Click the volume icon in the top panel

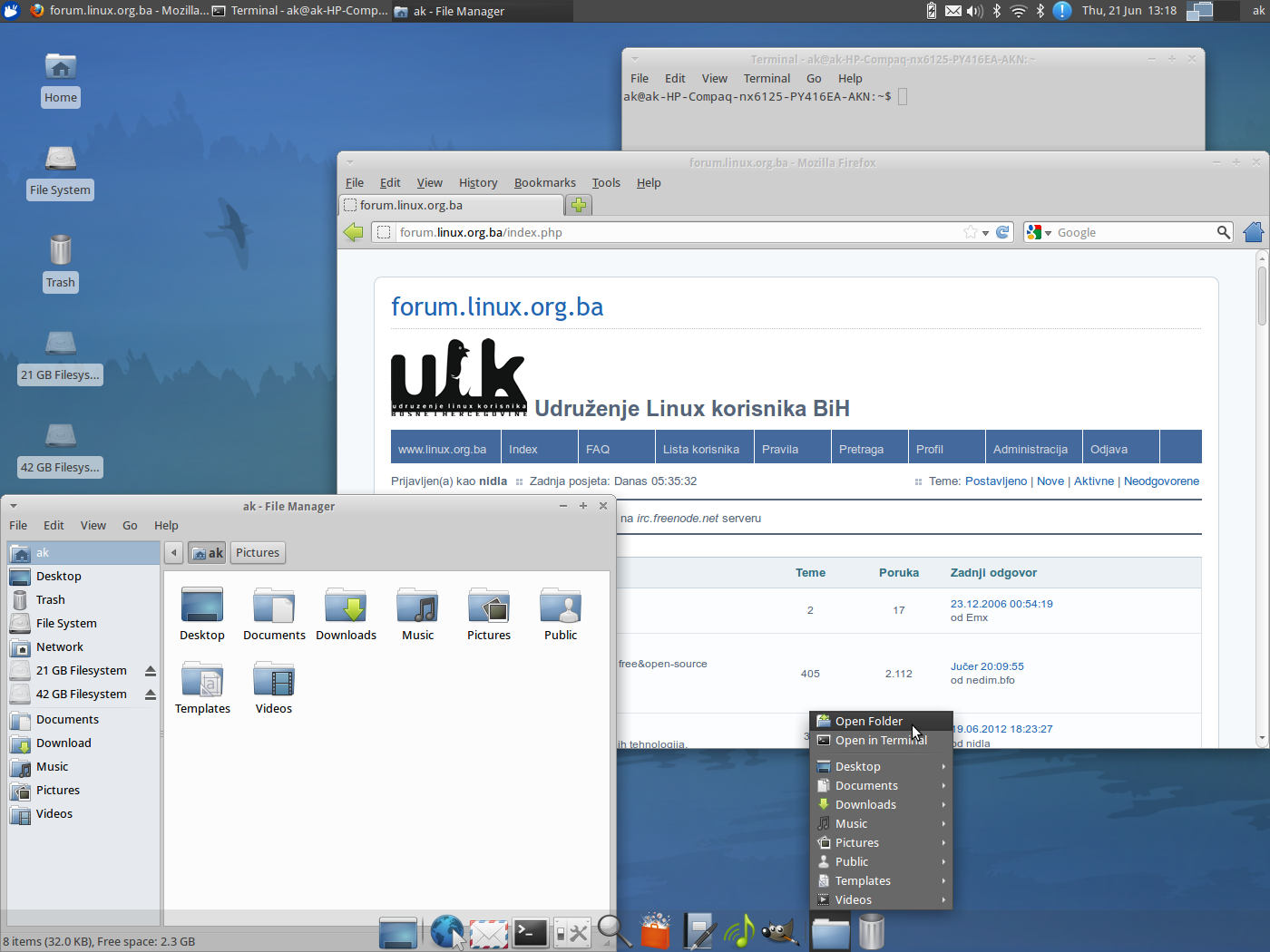(975, 11)
